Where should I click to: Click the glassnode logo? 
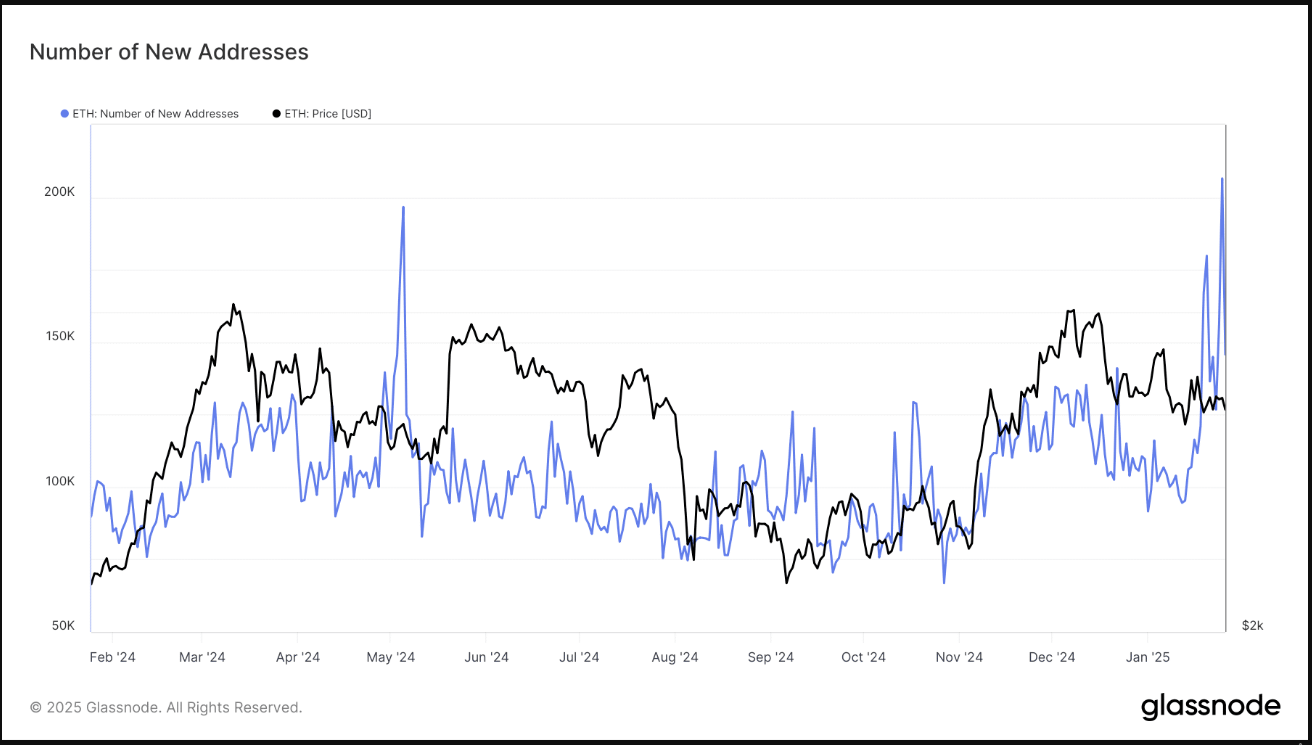tap(1210, 707)
